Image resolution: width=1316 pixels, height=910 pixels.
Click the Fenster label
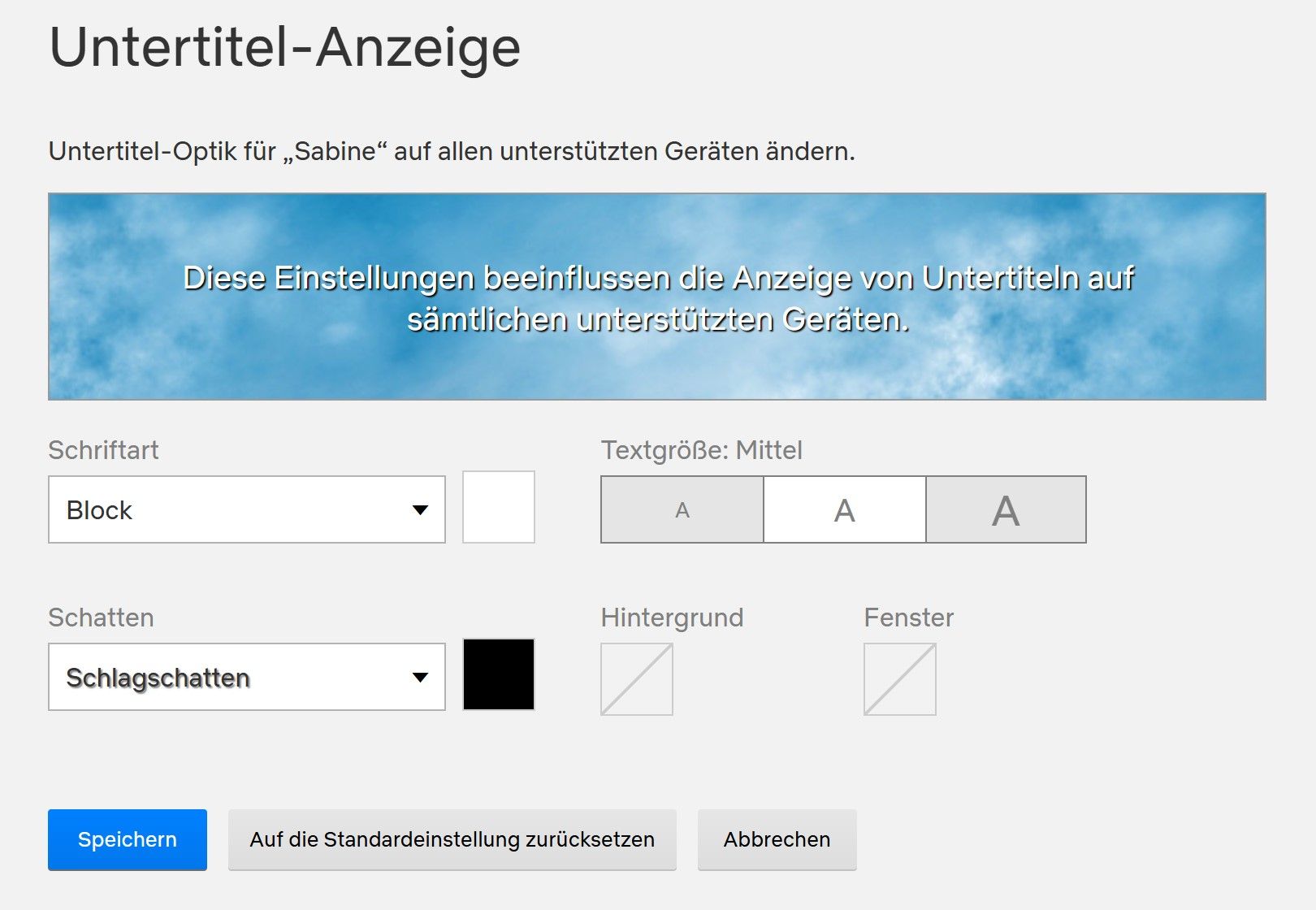pos(909,617)
